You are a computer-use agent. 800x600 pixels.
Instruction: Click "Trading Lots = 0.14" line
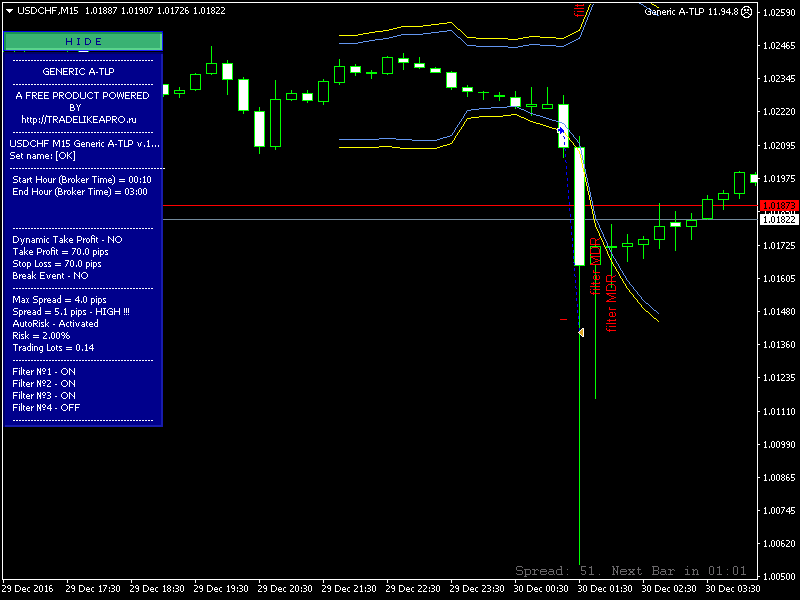[x=53, y=347]
